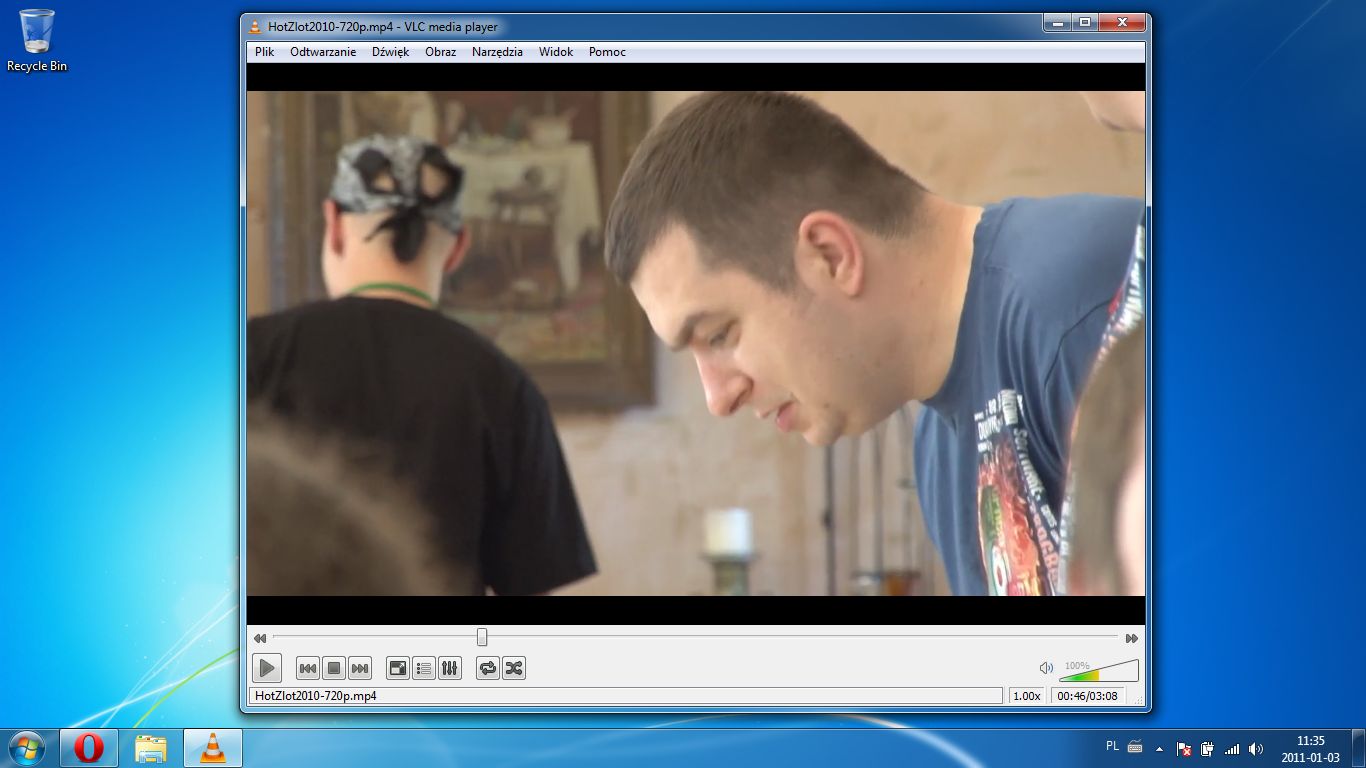Stop playback with the stop icon
Screen dimensions: 1366x768
[334, 668]
